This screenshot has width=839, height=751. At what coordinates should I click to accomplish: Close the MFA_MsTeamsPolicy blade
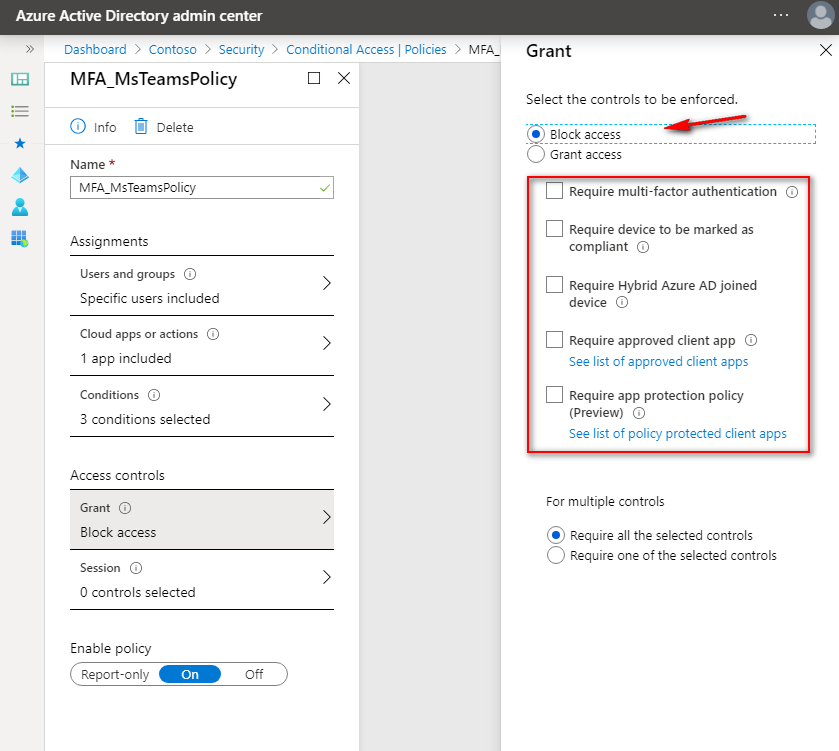[344, 78]
